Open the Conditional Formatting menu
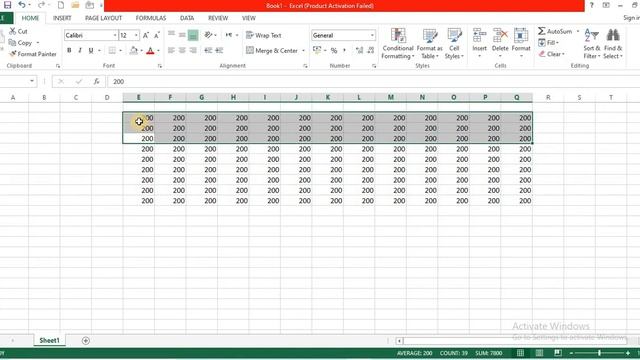This screenshot has height=360, width=640. (398, 44)
